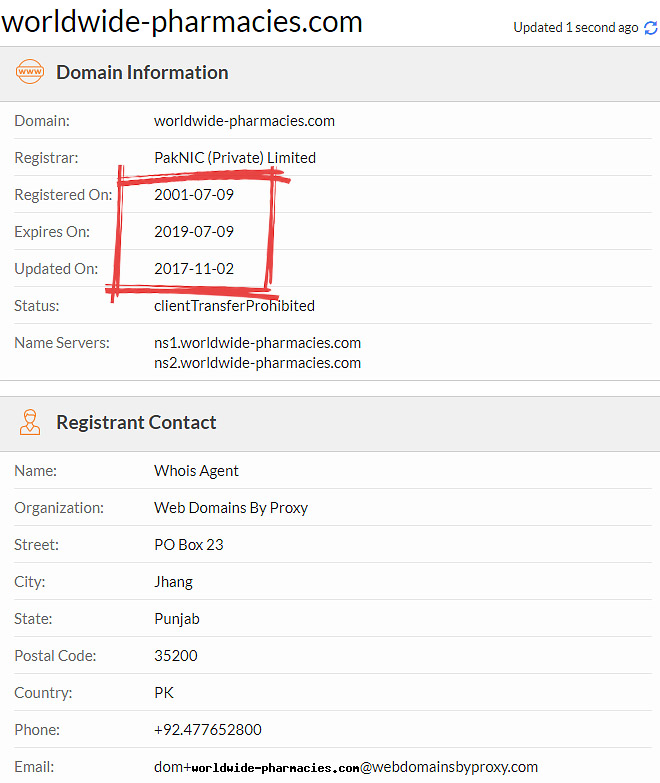Select postal code 35200
This screenshot has height=783, width=660.
[x=176, y=656]
